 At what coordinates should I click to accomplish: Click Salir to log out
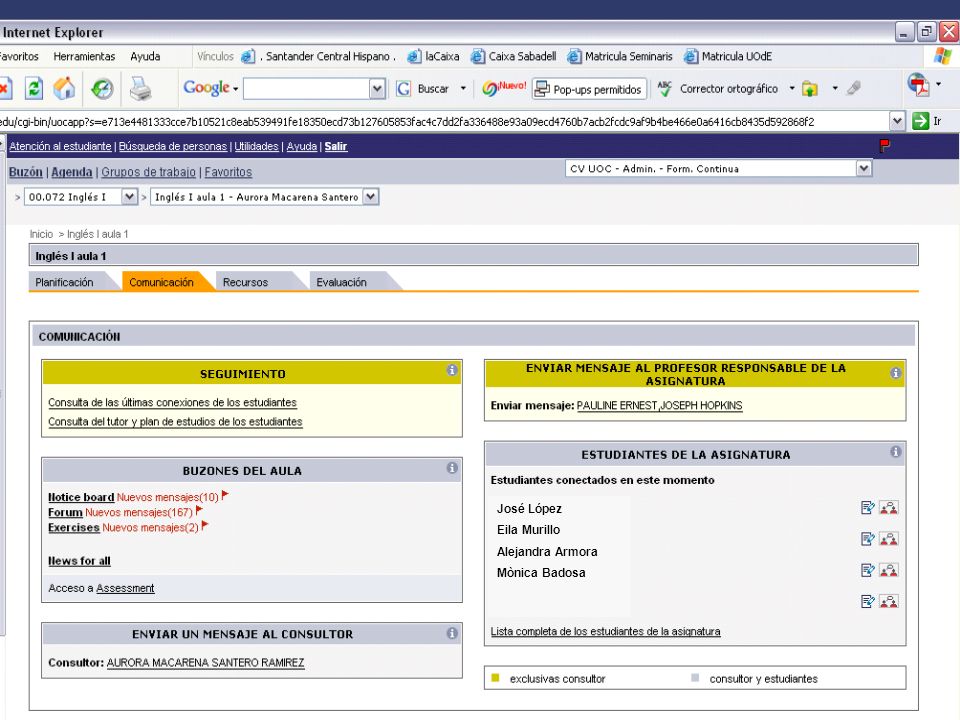[x=336, y=146]
